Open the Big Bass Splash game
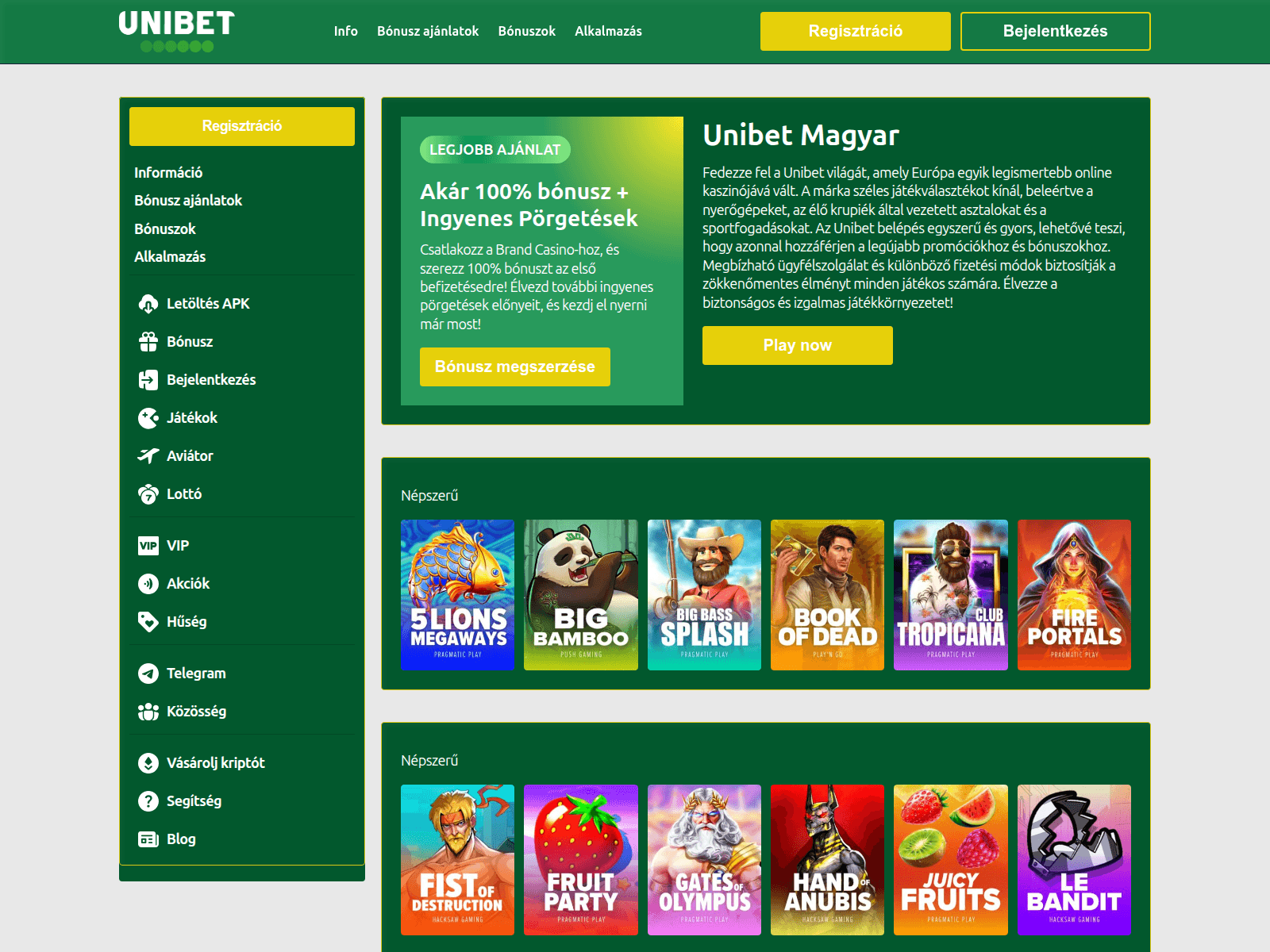Screen dimensions: 1270x952 [x=704, y=595]
